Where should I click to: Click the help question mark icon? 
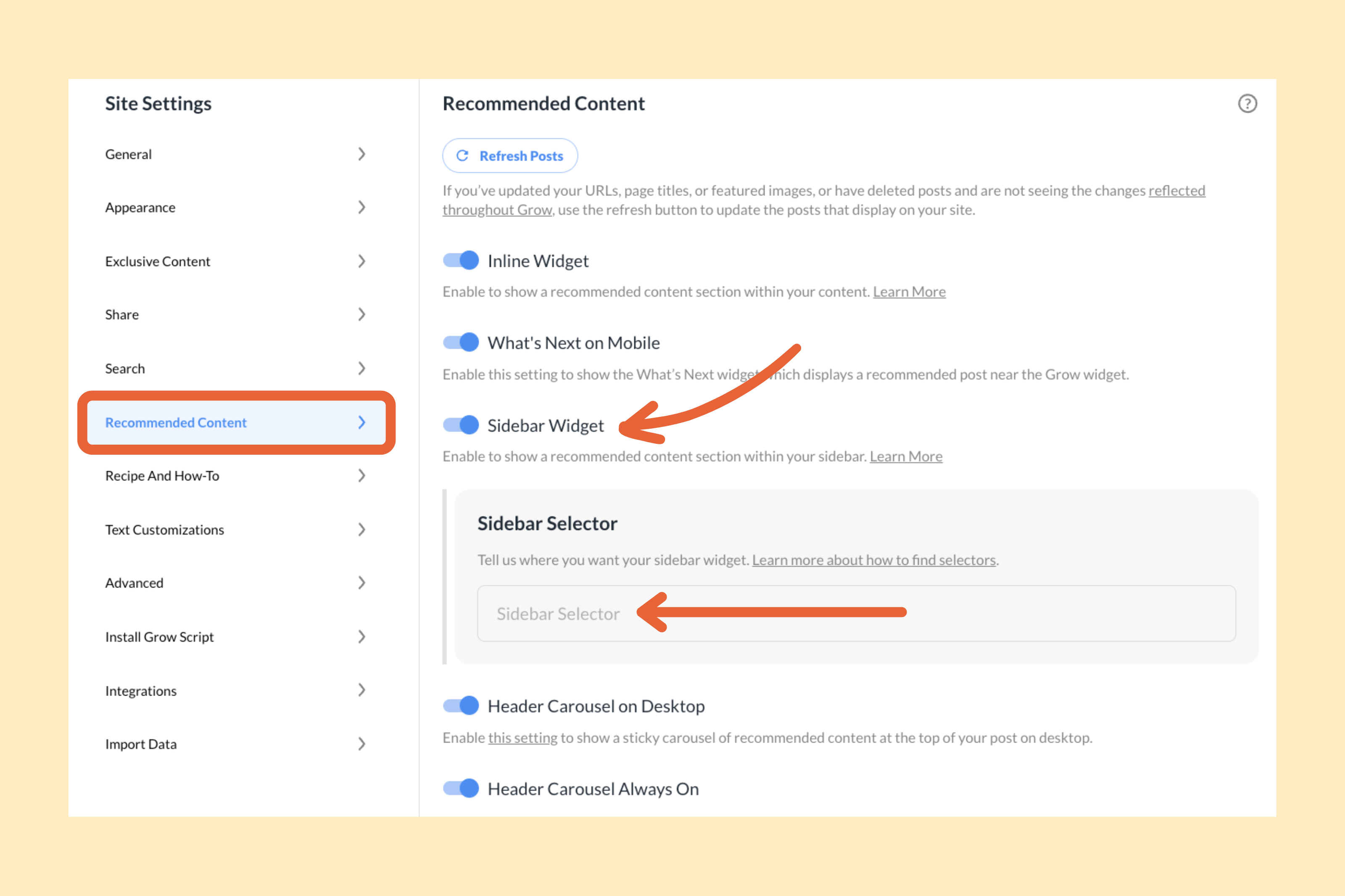[x=1247, y=104]
